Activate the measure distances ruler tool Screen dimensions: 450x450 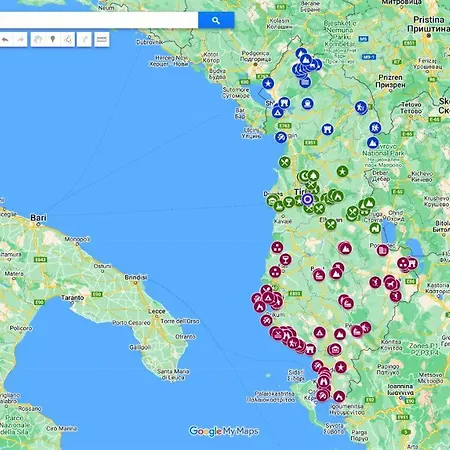click(102, 40)
